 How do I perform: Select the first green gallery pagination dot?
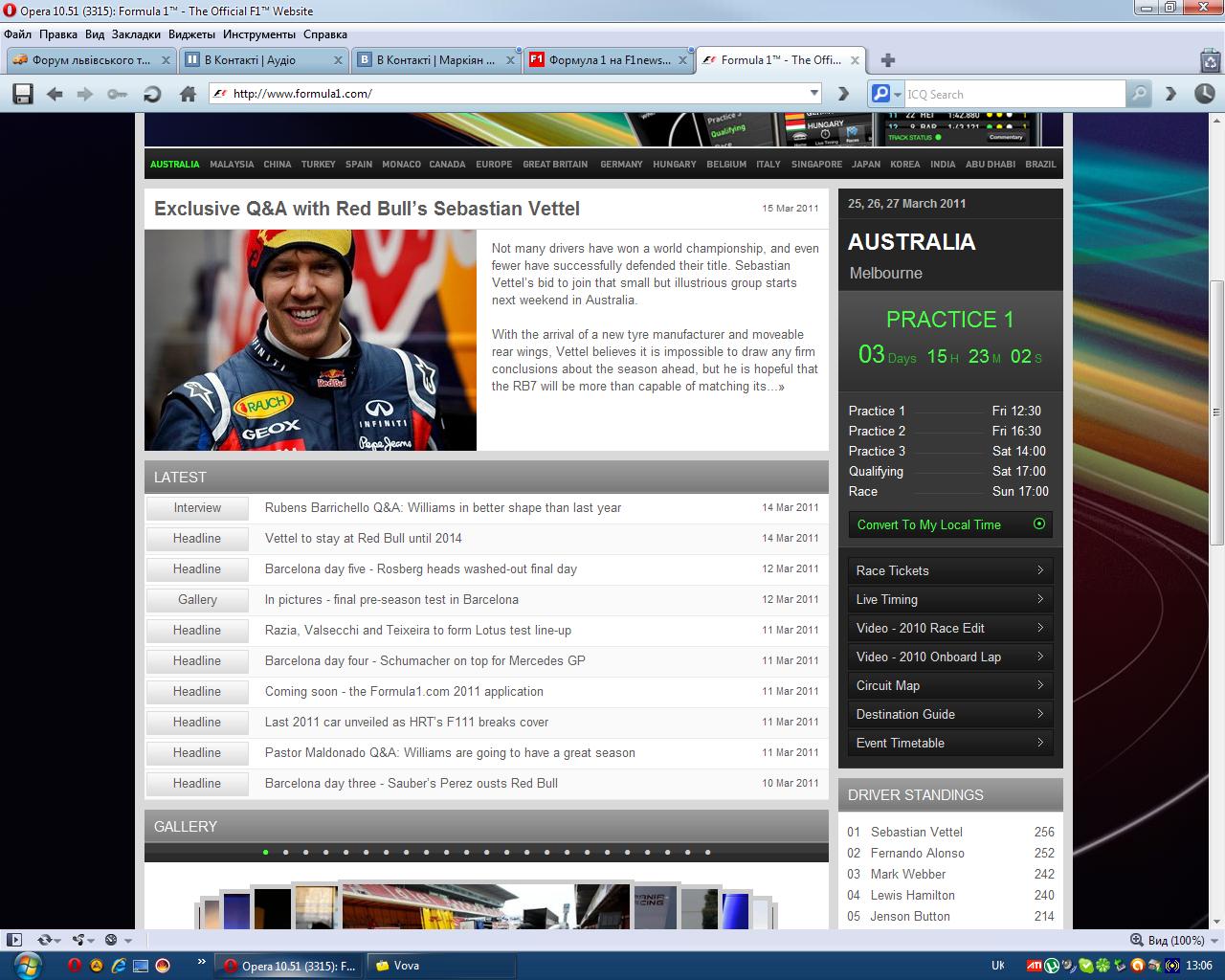click(265, 852)
